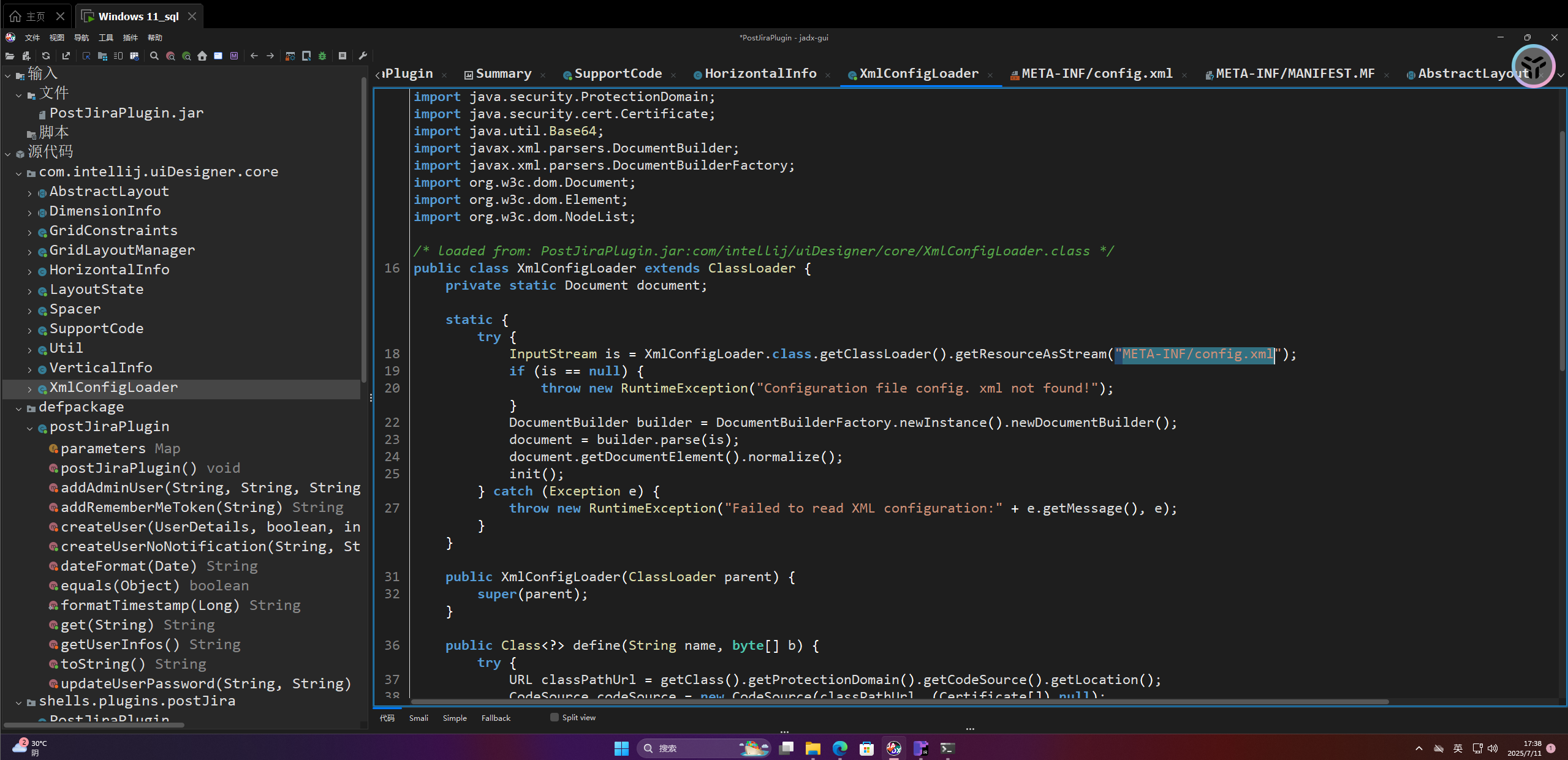Click the quick tabs table-with-eye icon

134,56
